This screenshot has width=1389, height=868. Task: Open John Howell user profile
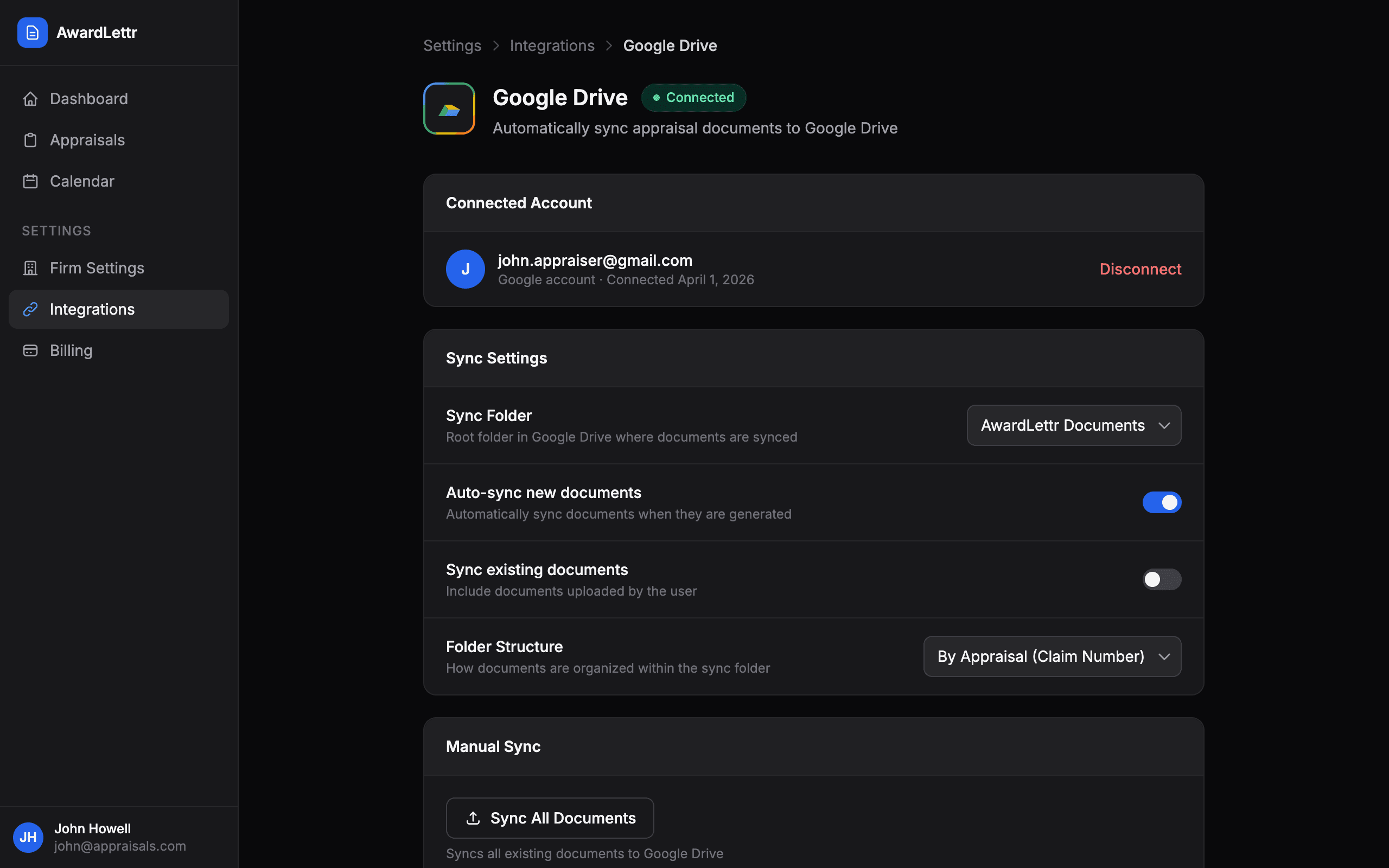point(119,837)
